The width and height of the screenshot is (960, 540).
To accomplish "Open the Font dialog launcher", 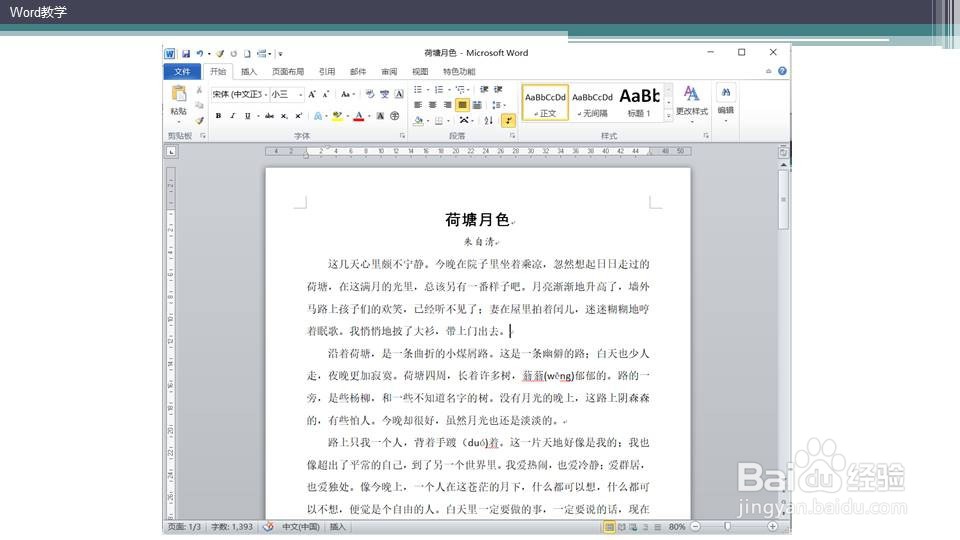I will tap(402, 136).
